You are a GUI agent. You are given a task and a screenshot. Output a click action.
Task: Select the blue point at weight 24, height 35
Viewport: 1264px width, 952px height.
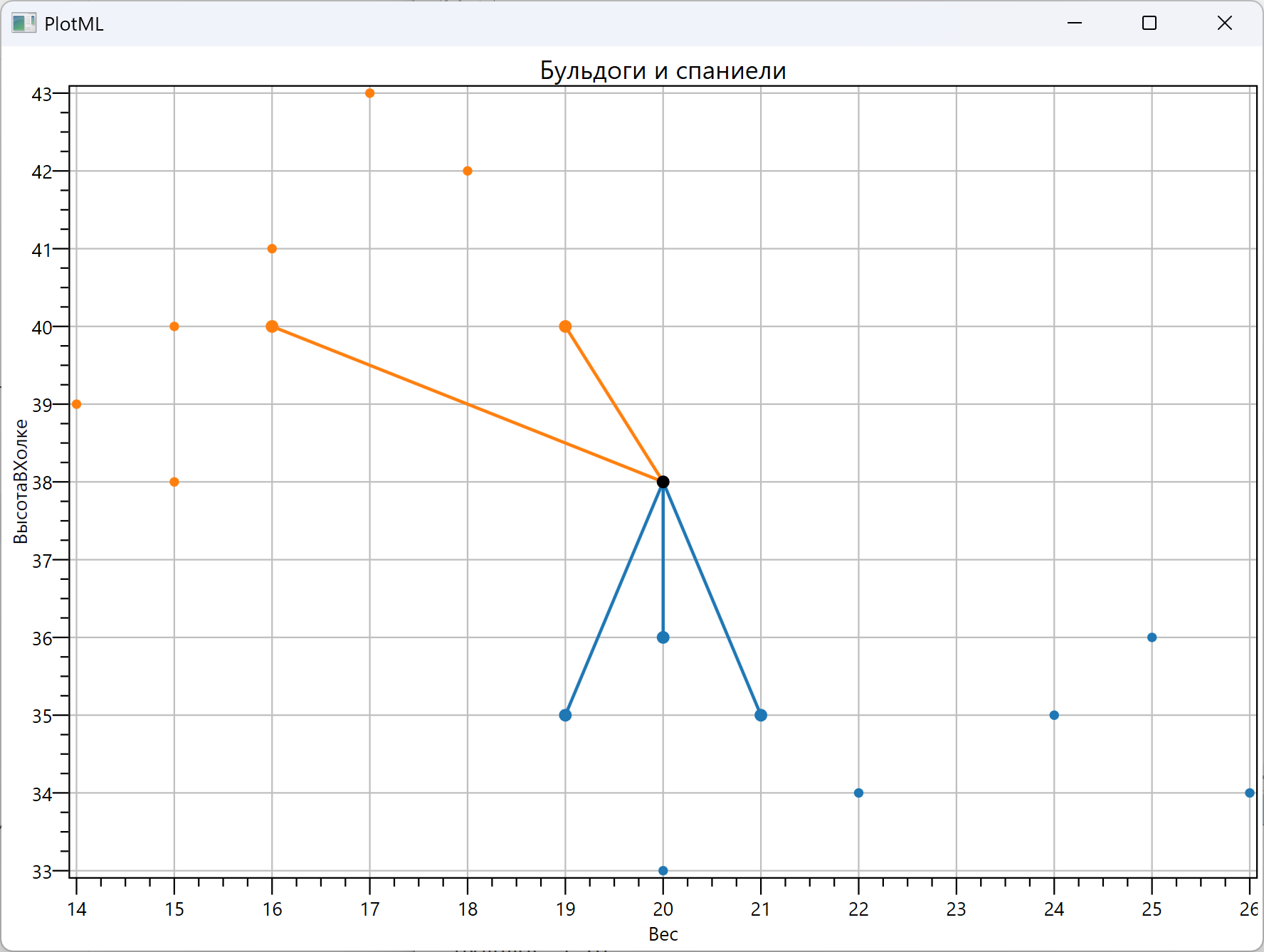1054,715
